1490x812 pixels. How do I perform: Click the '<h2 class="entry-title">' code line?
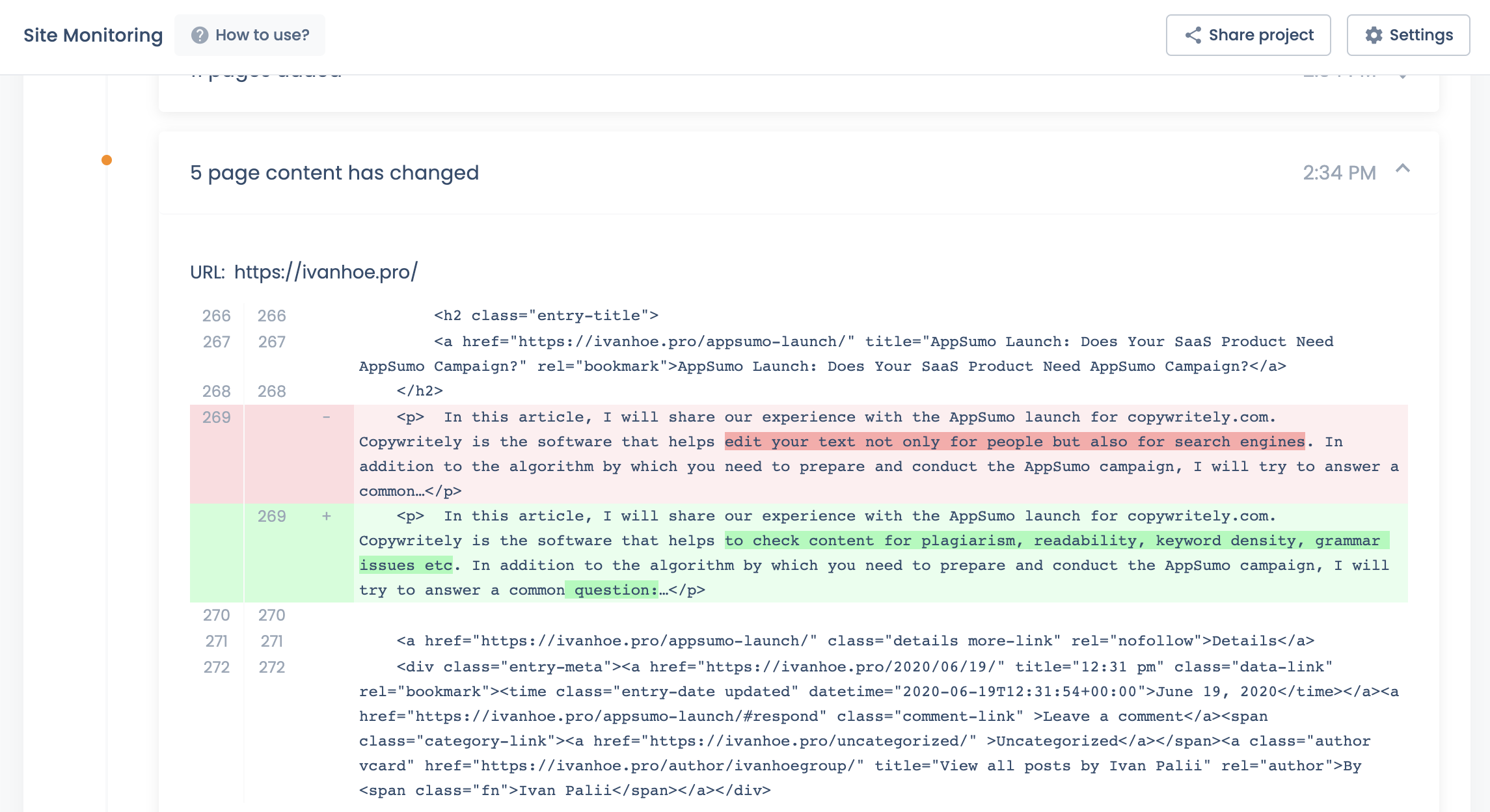click(546, 316)
